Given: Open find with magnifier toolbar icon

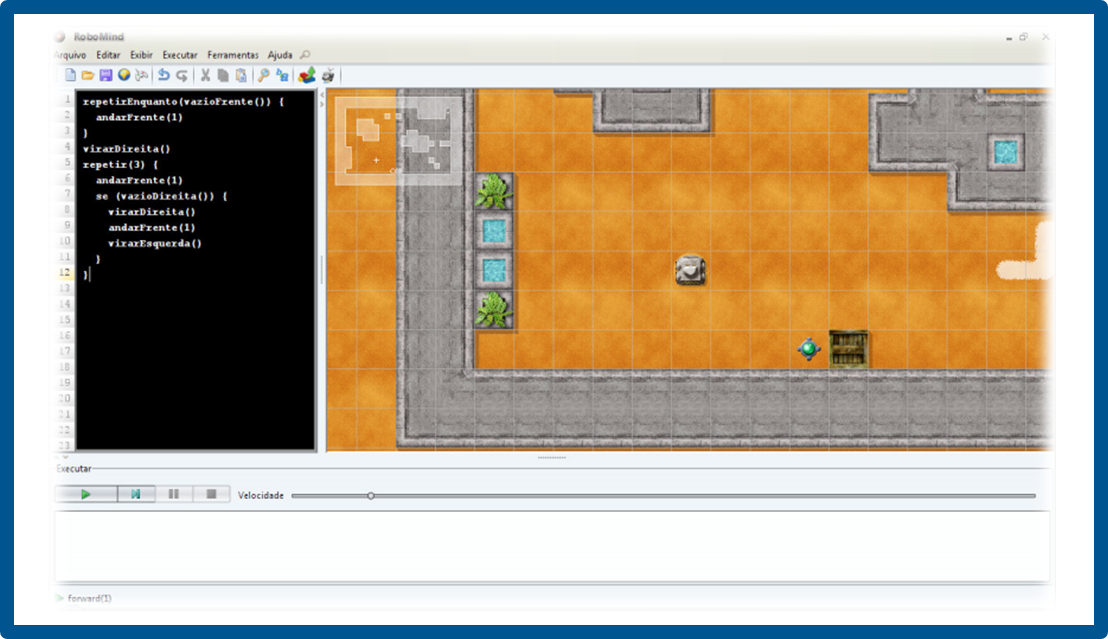Looking at the screenshot, I should [264, 75].
